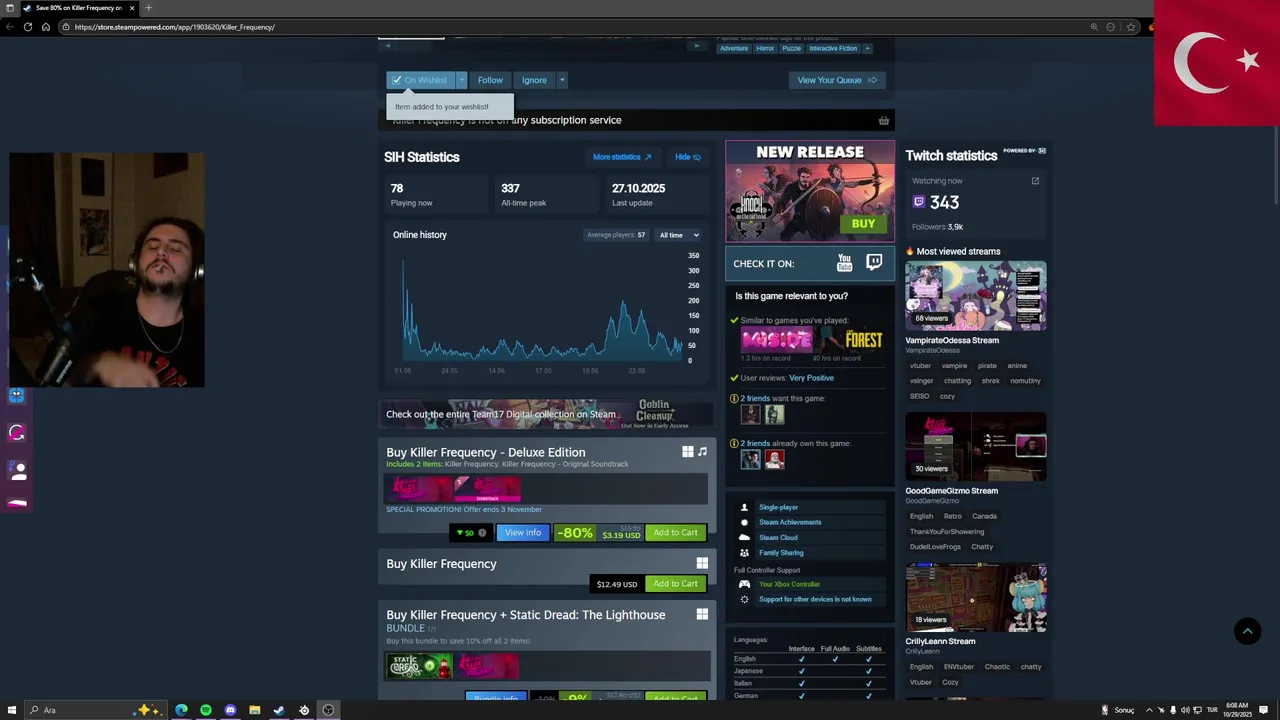Add Killer Frequency $12.49 to cart

676,584
